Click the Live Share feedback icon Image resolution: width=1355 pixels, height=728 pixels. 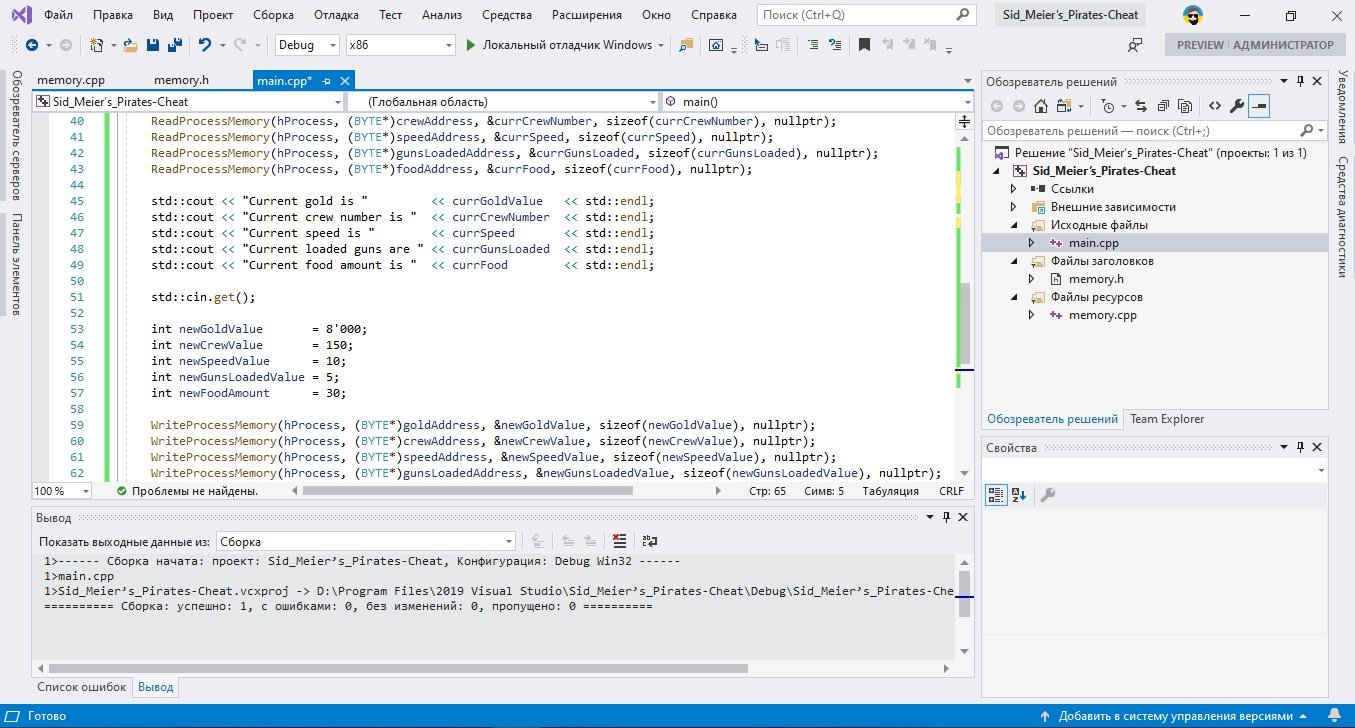pyautogui.click(x=1135, y=45)
